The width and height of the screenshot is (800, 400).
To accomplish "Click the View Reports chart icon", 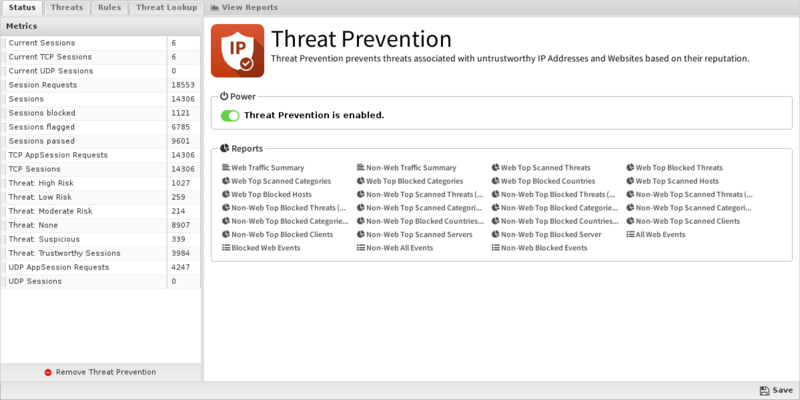I will tap(215, 8).
